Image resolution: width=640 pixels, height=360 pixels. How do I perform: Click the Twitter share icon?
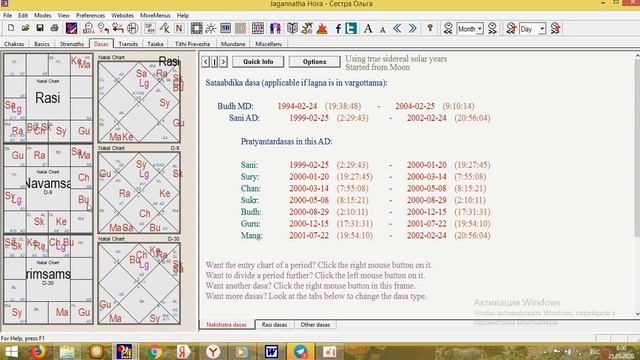[351, 28]
